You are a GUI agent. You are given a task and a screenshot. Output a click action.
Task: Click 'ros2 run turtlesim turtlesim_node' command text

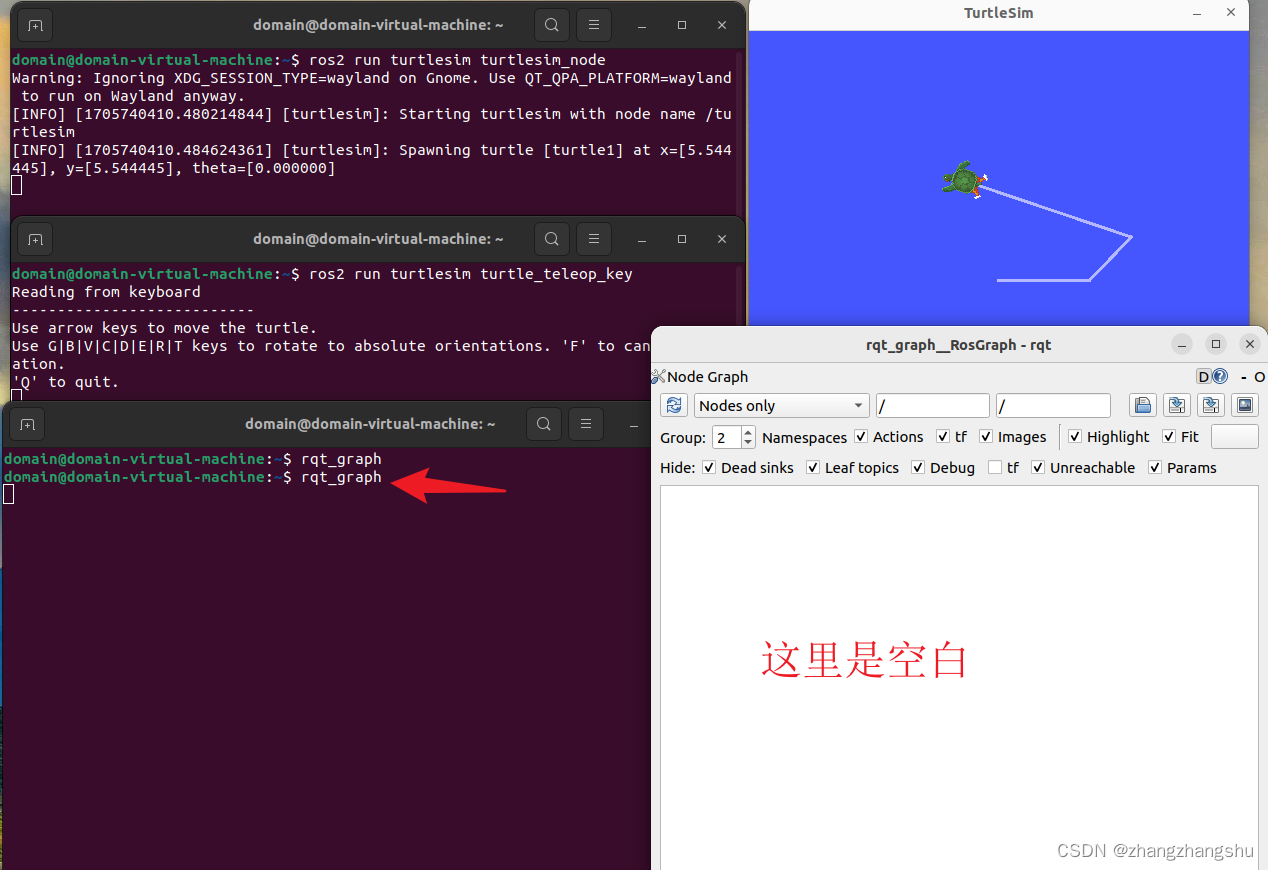point(457,60)
